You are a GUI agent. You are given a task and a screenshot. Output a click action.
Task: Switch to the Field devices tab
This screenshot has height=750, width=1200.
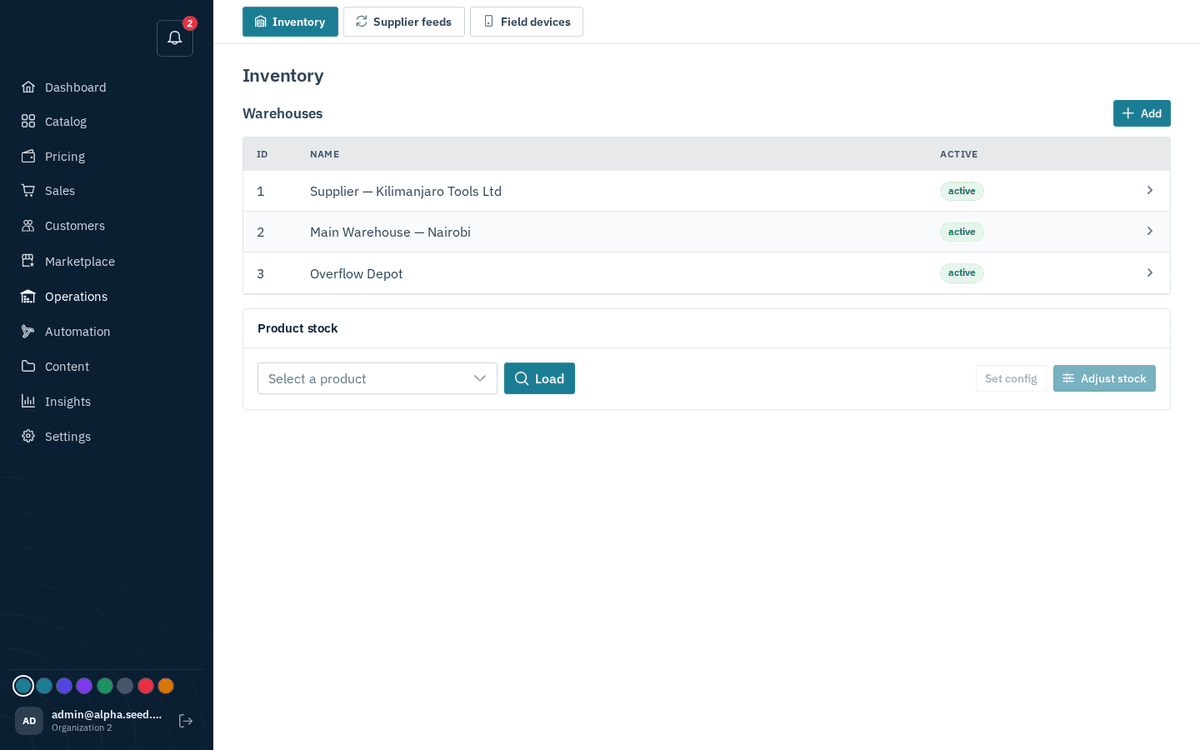point(526,22)
